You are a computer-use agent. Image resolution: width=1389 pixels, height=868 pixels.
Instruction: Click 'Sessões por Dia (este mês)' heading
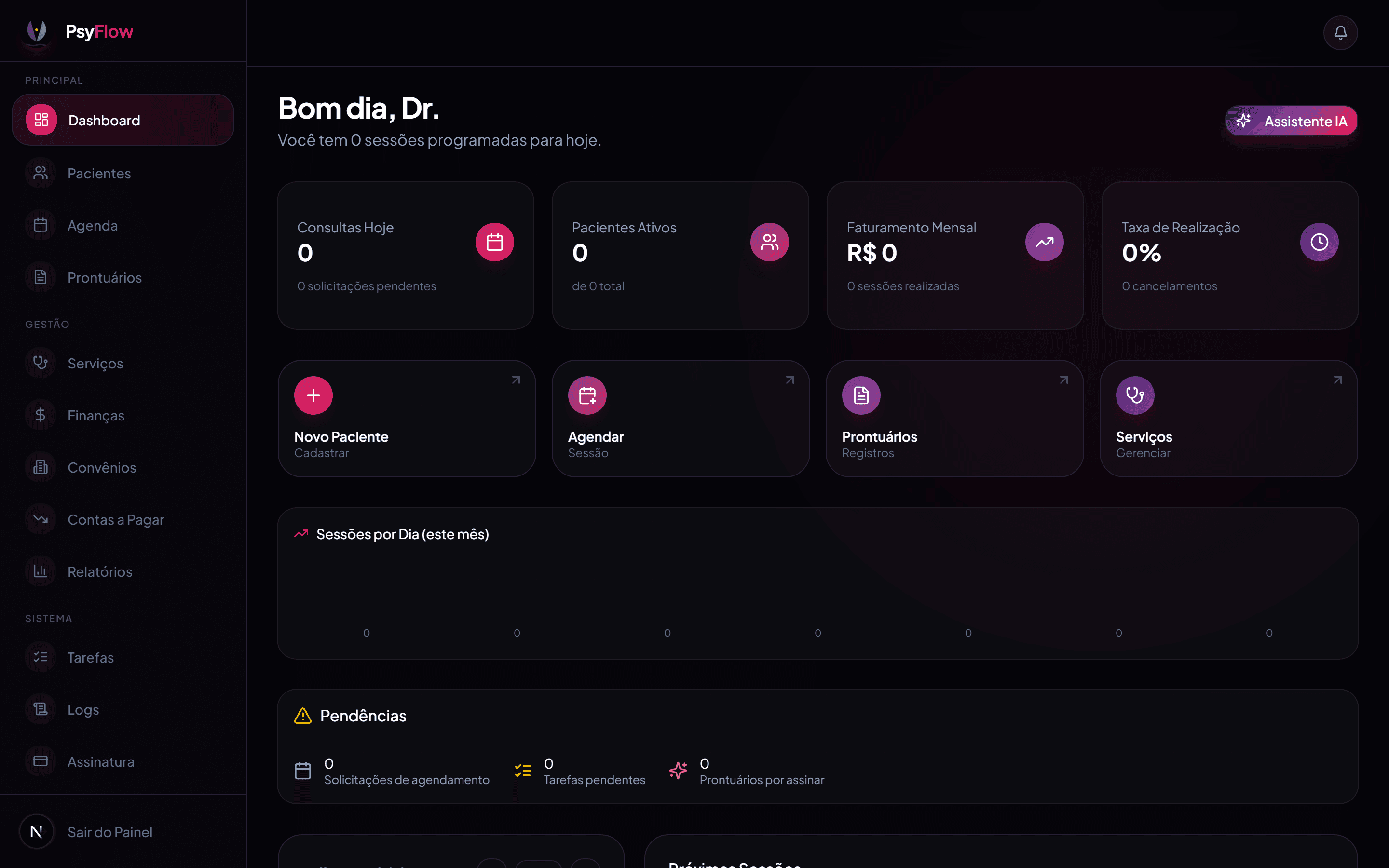pos(402,534)
